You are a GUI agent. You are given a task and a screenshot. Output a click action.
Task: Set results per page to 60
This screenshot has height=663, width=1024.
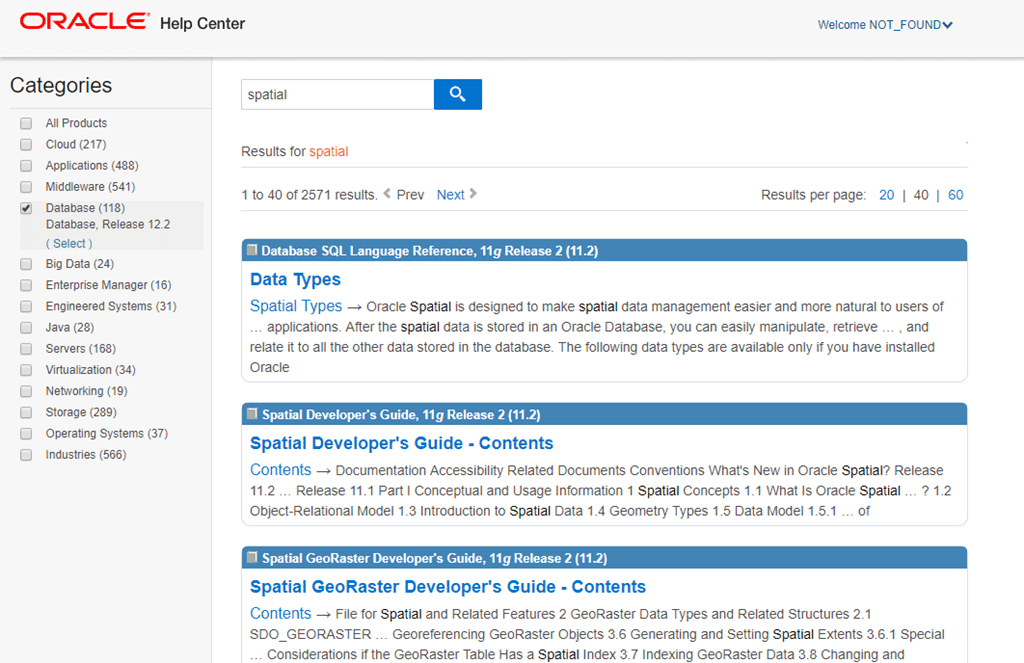point(955,195)
